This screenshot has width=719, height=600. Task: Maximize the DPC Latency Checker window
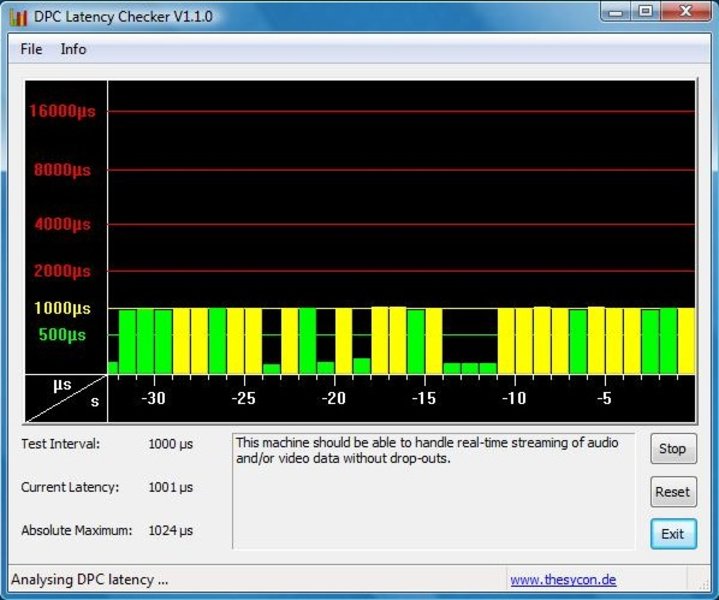coord(646,11)
